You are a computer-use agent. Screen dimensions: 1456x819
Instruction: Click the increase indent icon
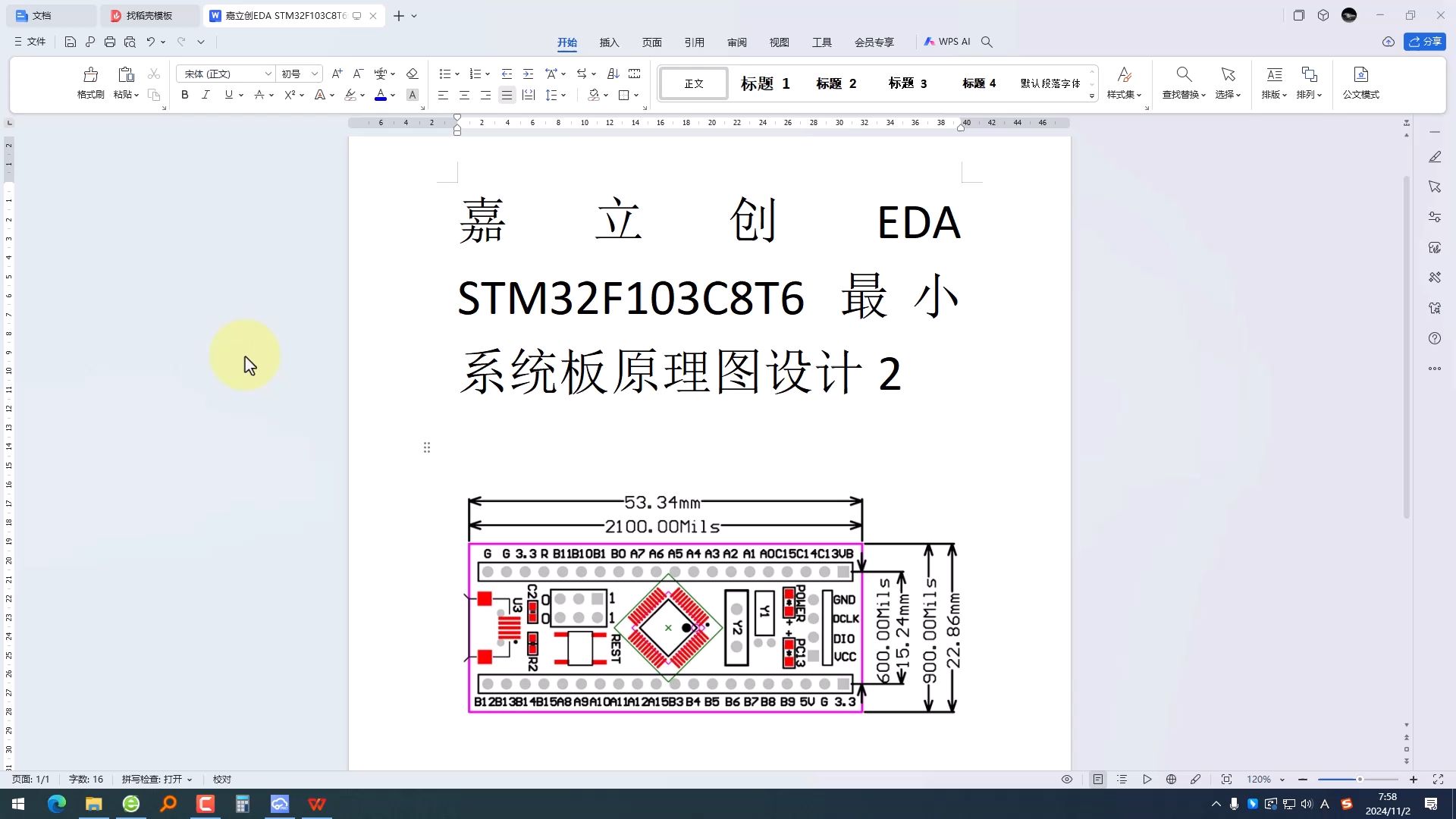tap(528, 74)
